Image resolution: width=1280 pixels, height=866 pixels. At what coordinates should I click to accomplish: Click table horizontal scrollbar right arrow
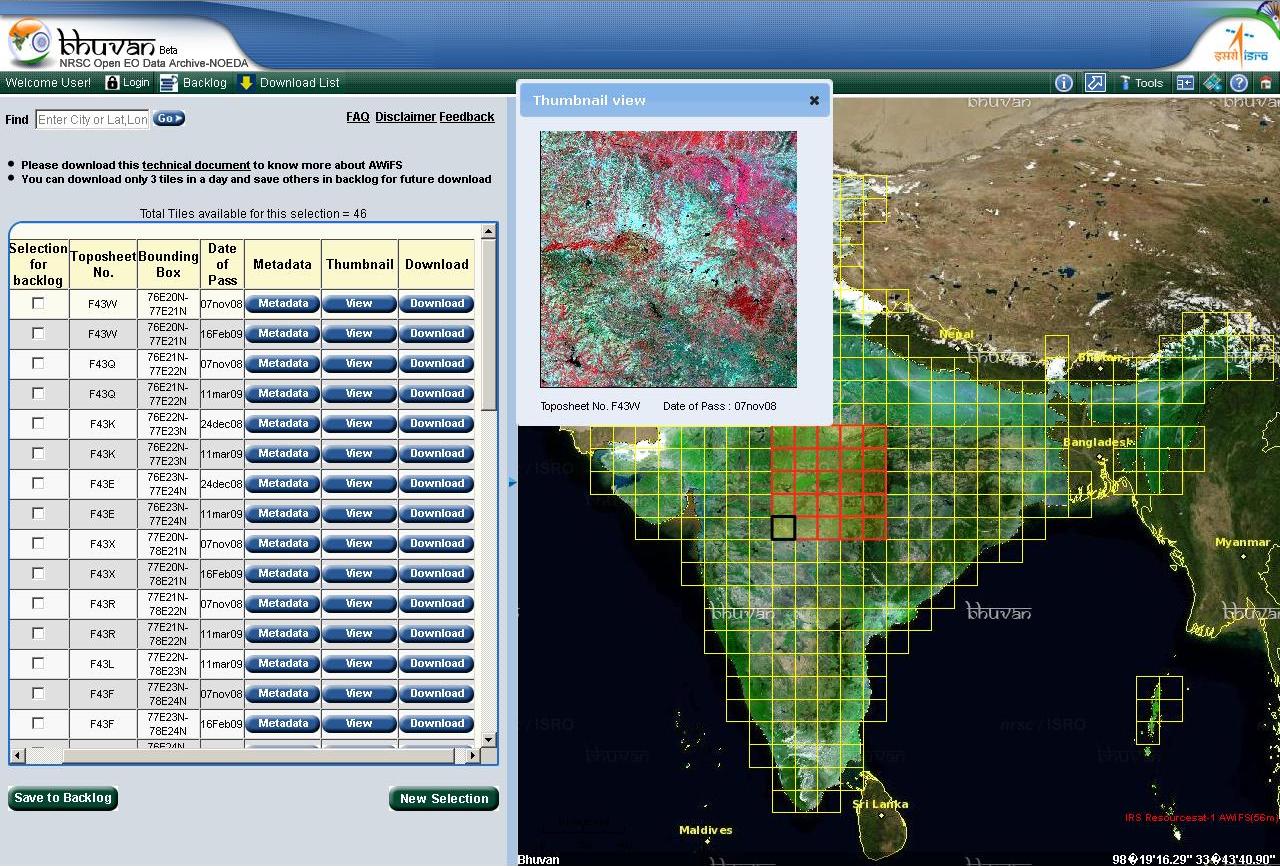coord(472,755)
